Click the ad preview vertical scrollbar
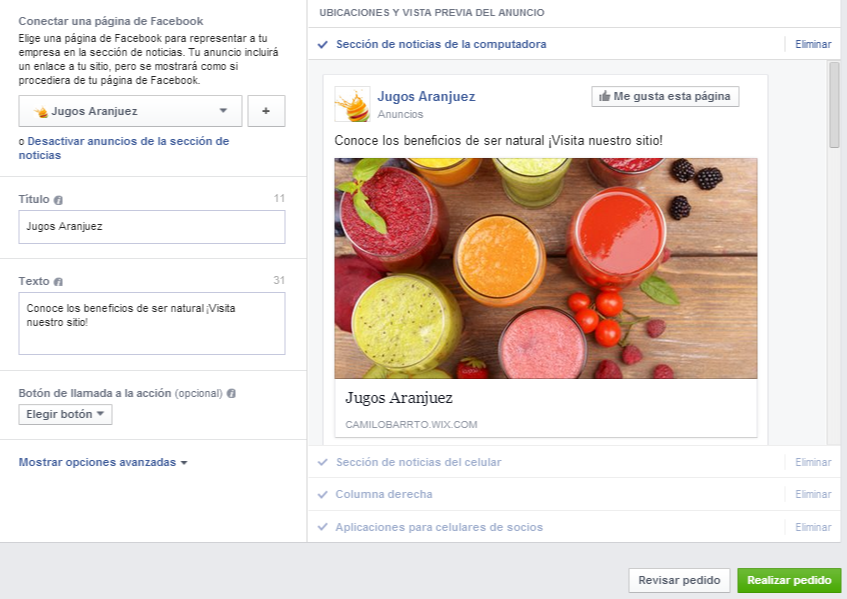 pos(834,105)
